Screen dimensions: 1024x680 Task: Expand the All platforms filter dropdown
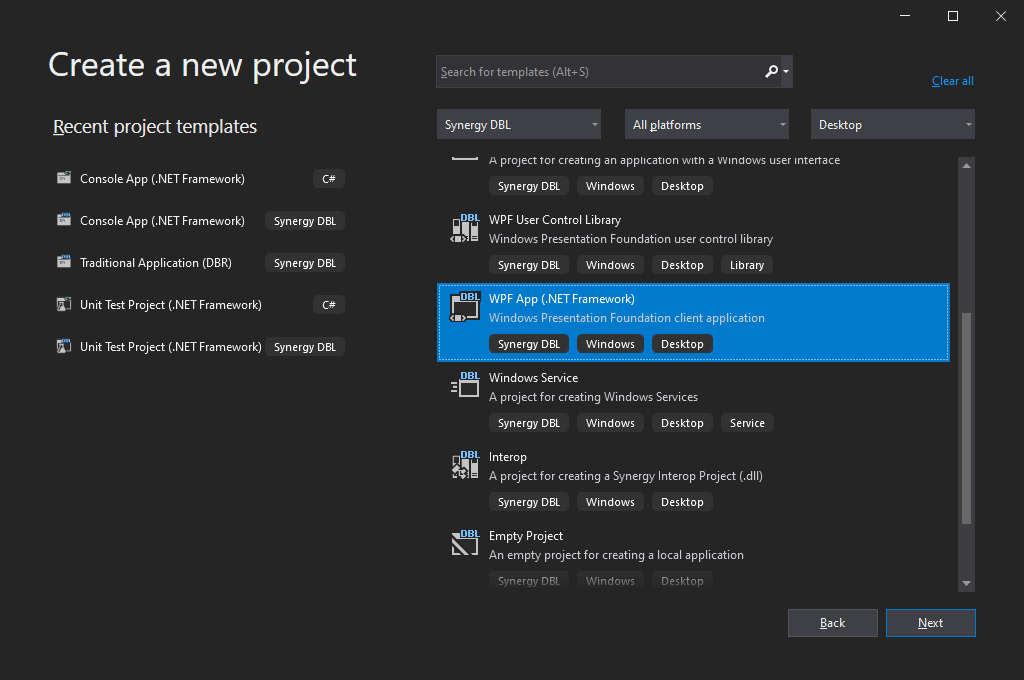tap(707, 125)
